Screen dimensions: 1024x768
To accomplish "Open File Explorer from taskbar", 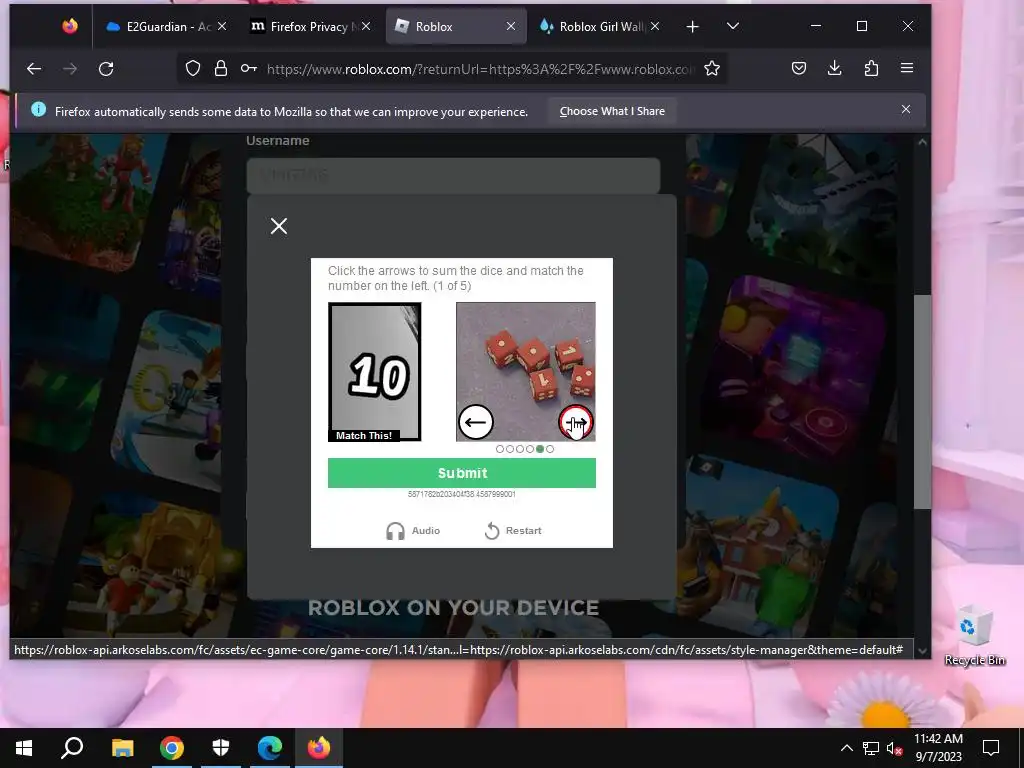I will tap(122, 748).
